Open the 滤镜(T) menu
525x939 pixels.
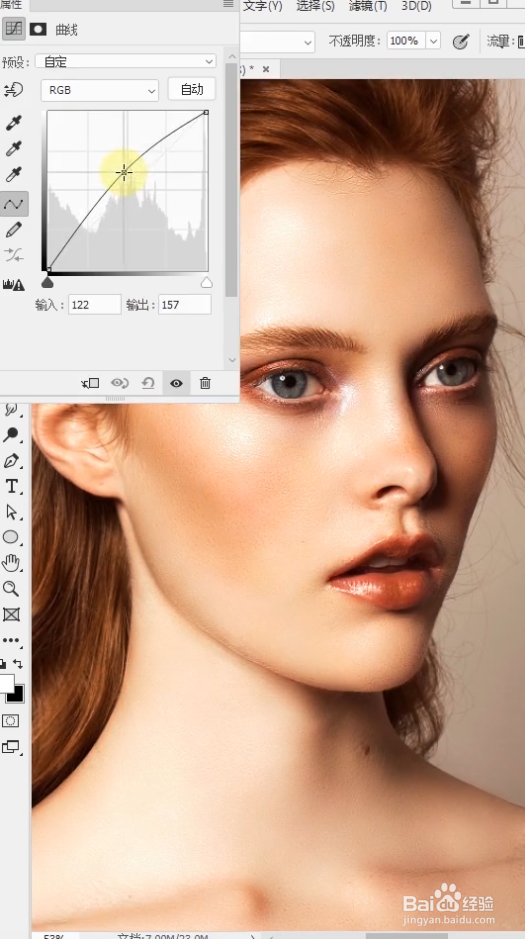368,6
